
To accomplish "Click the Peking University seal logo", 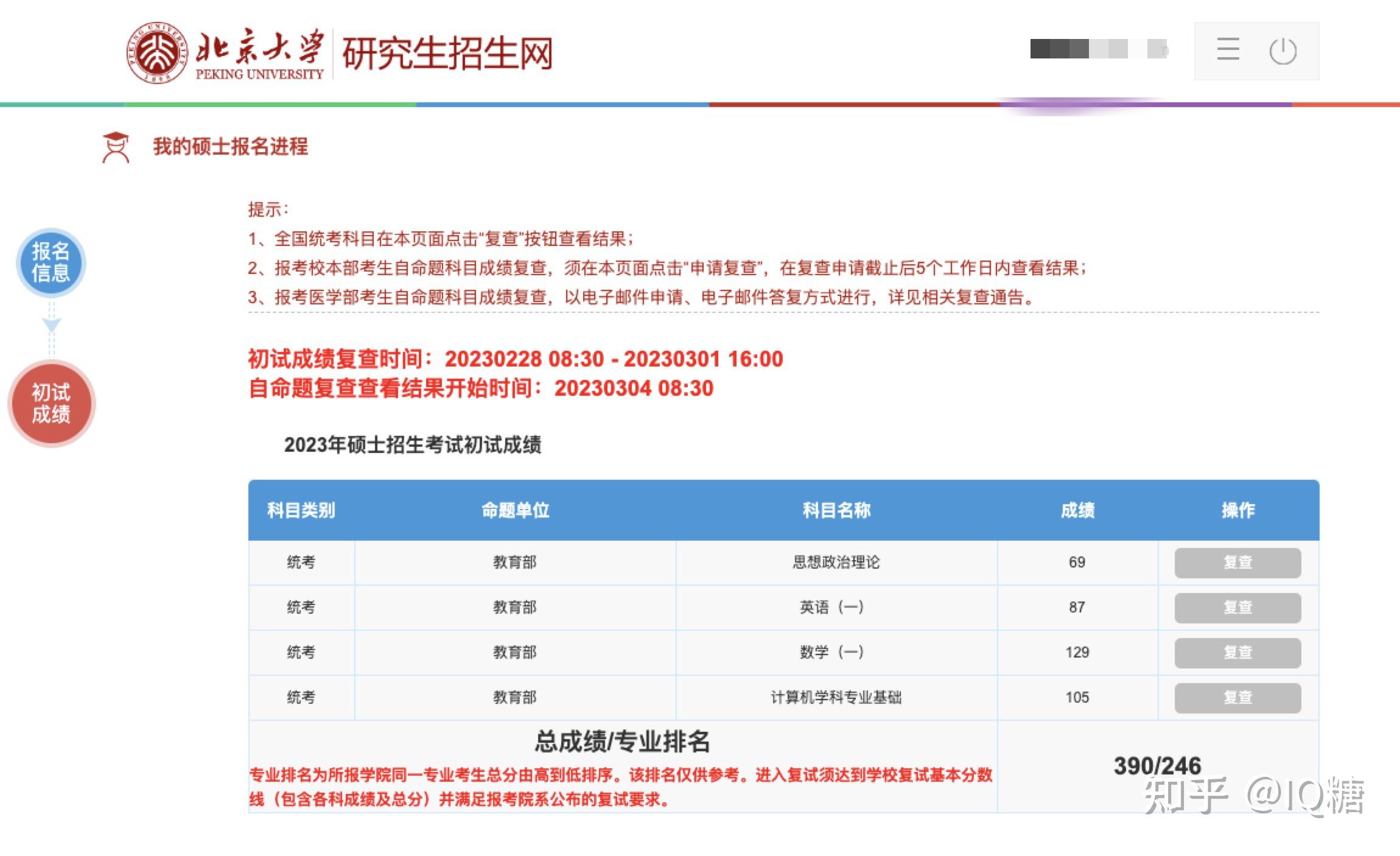I will [156, 53].
